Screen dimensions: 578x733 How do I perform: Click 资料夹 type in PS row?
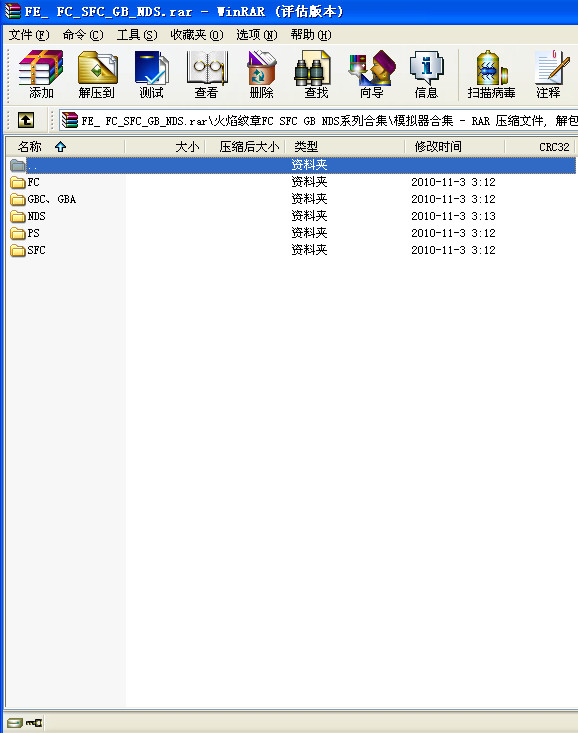pos(309,233)
